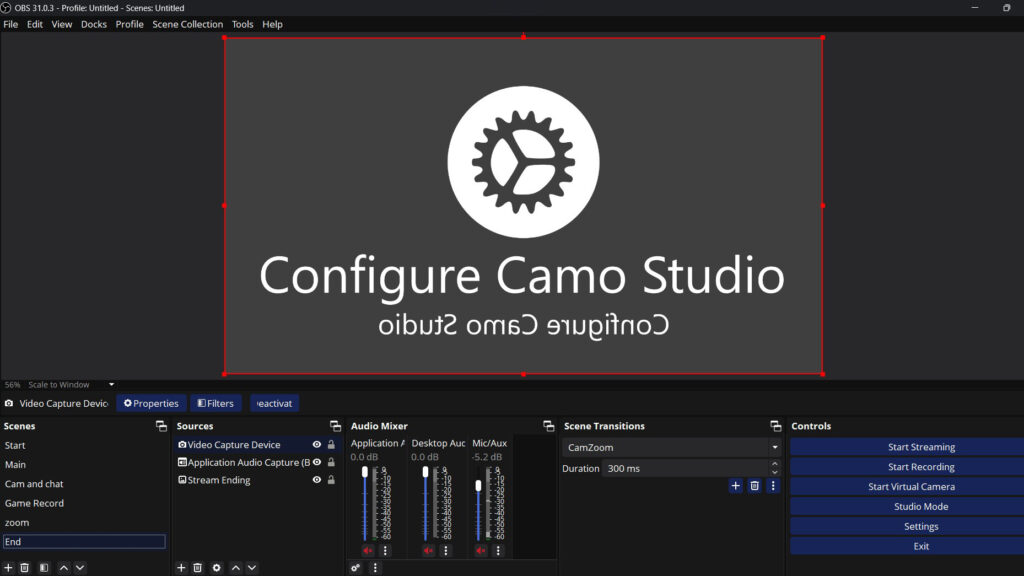Screen dimensions: 1024x576
Task: Open Filters for the selected source
Action: click(x=216, y=404)
